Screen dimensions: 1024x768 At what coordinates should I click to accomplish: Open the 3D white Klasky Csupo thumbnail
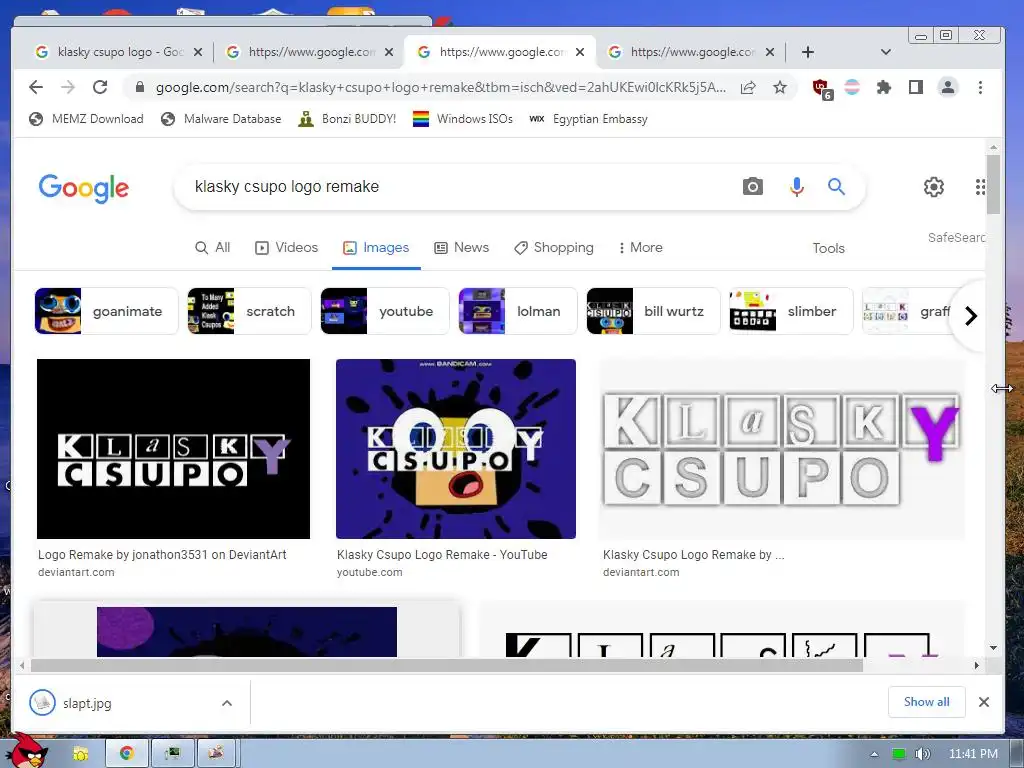pos(781,449)
